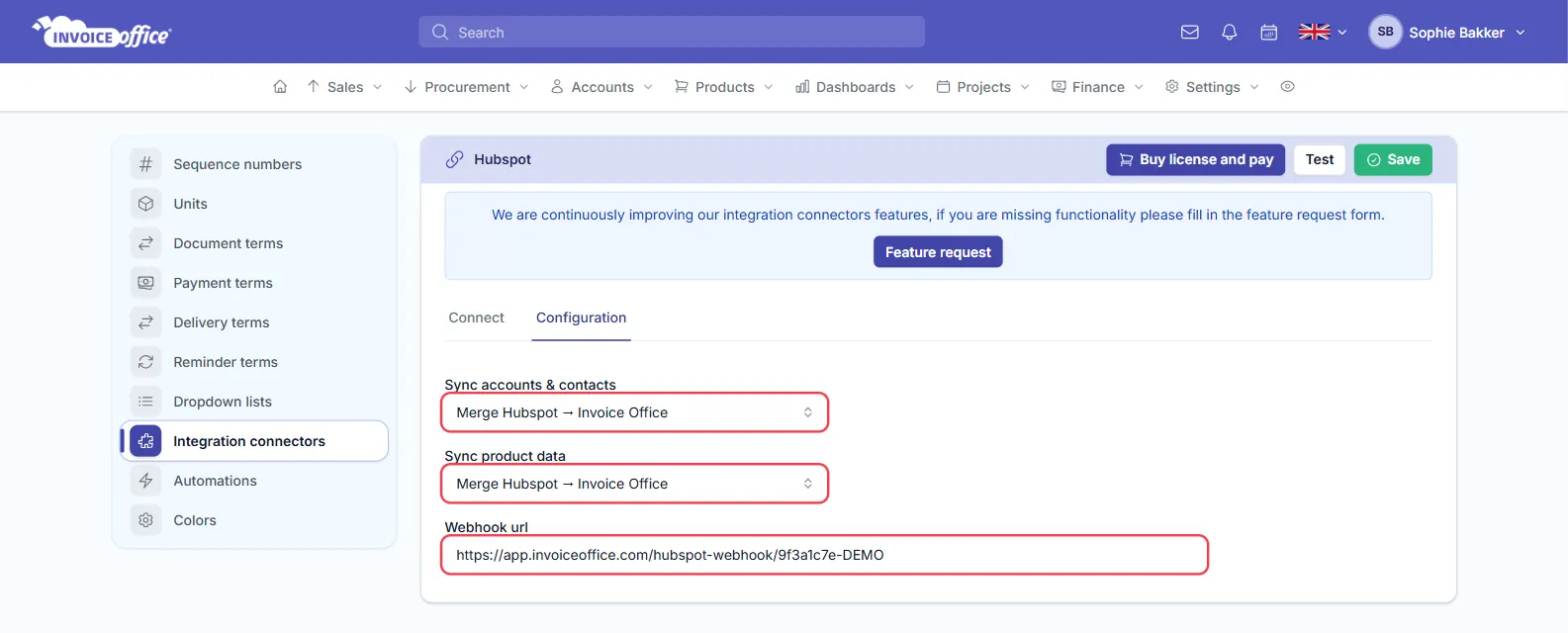Click the Automations lightning icon
The height and width of the screenshot is (633, 1568).
pos(145,481)
